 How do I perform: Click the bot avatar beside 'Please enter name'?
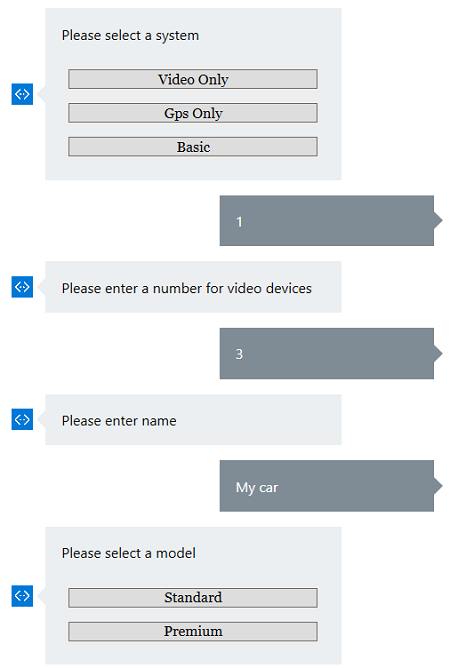click(22, 419)
